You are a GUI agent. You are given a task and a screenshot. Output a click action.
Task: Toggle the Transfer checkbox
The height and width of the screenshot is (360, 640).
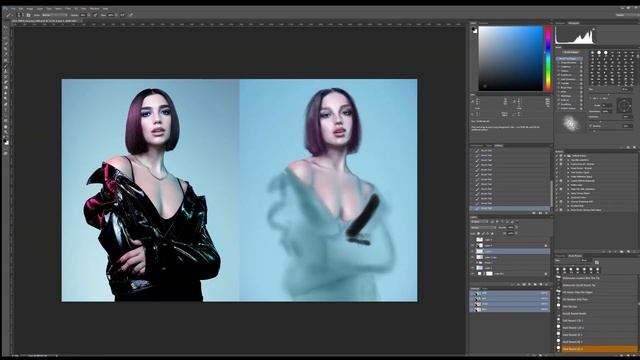tap(558, 83)
